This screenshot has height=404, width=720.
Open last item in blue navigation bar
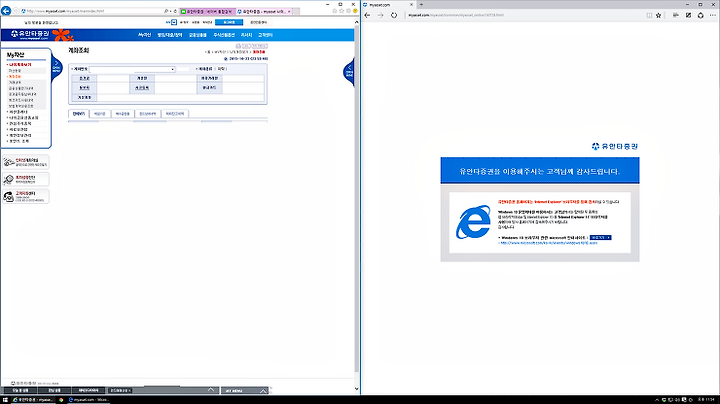[x=265, y=35]
